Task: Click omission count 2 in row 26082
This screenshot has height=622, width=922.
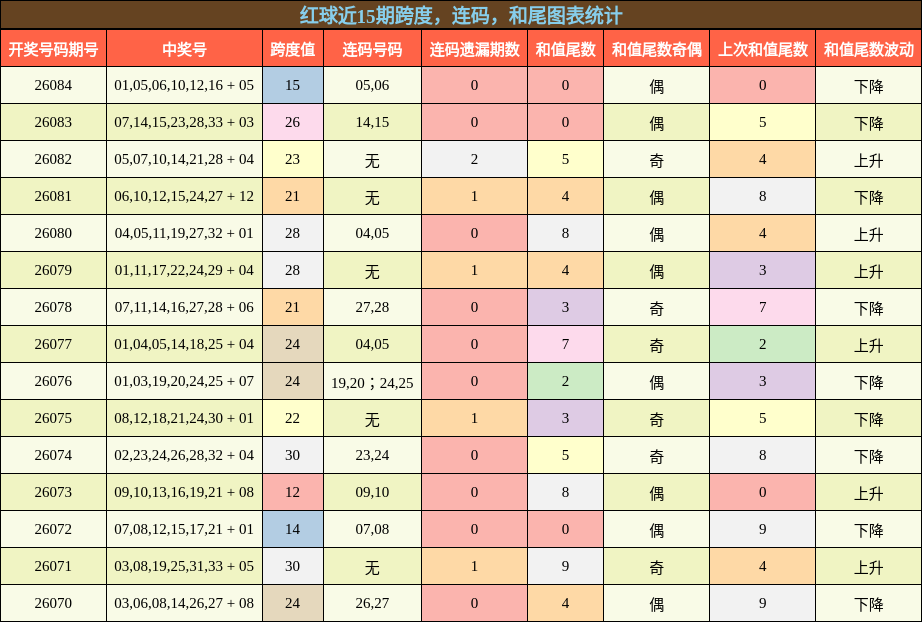Action: [x=475, y=159]
